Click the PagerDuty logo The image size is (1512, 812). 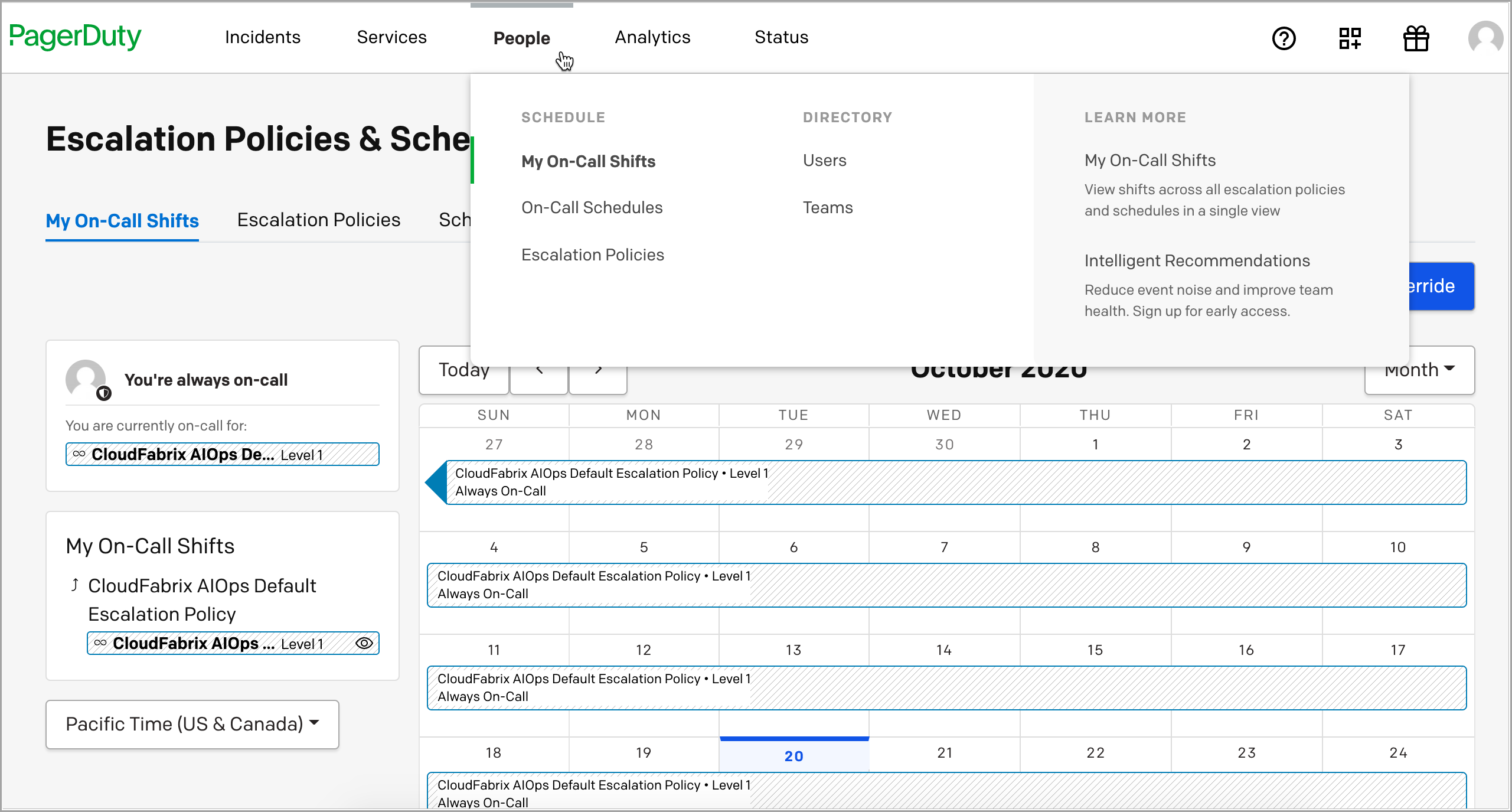point(76,37)
